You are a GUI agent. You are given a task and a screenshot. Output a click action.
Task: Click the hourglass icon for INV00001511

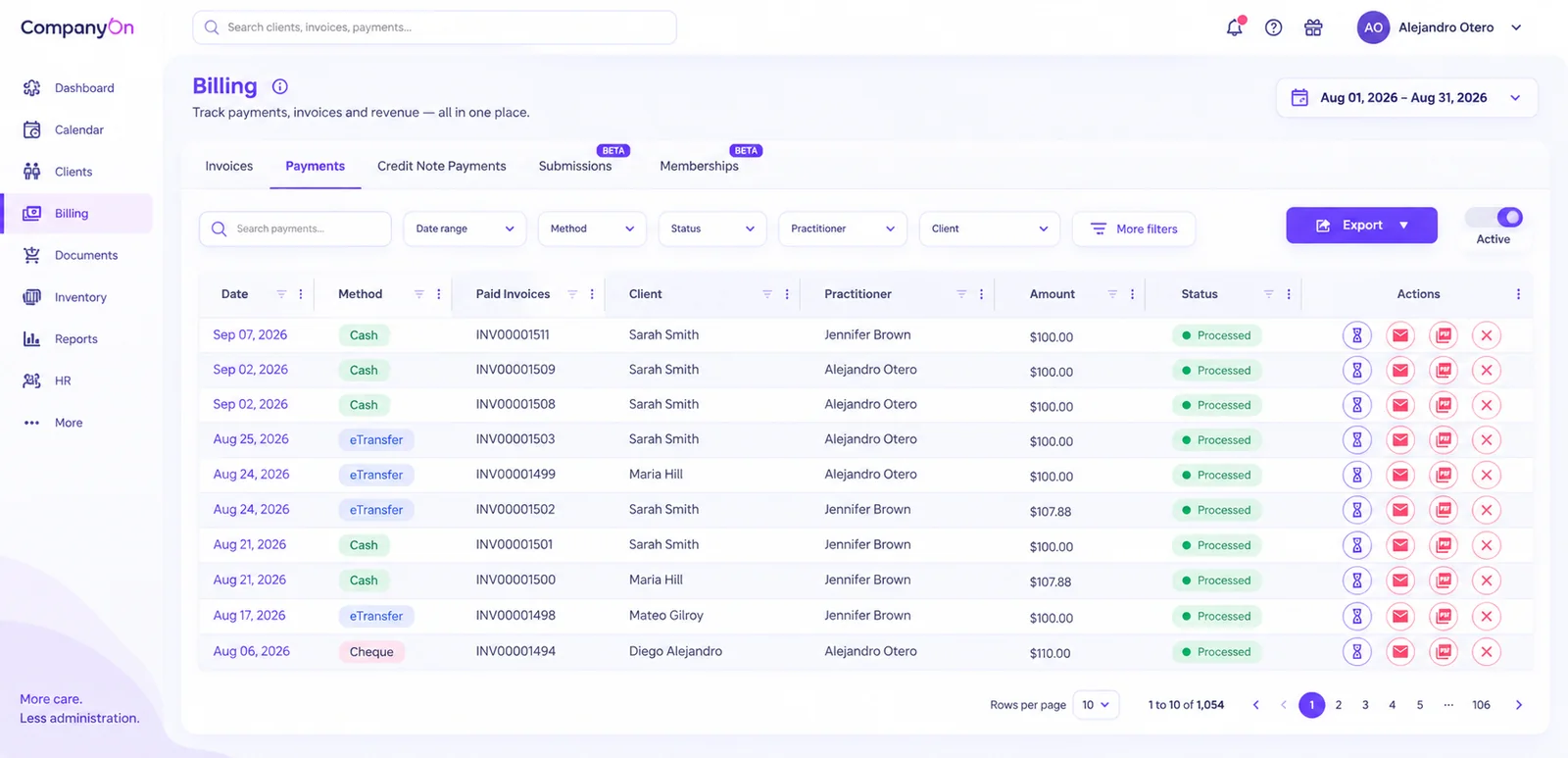(x=1357, y=335)
